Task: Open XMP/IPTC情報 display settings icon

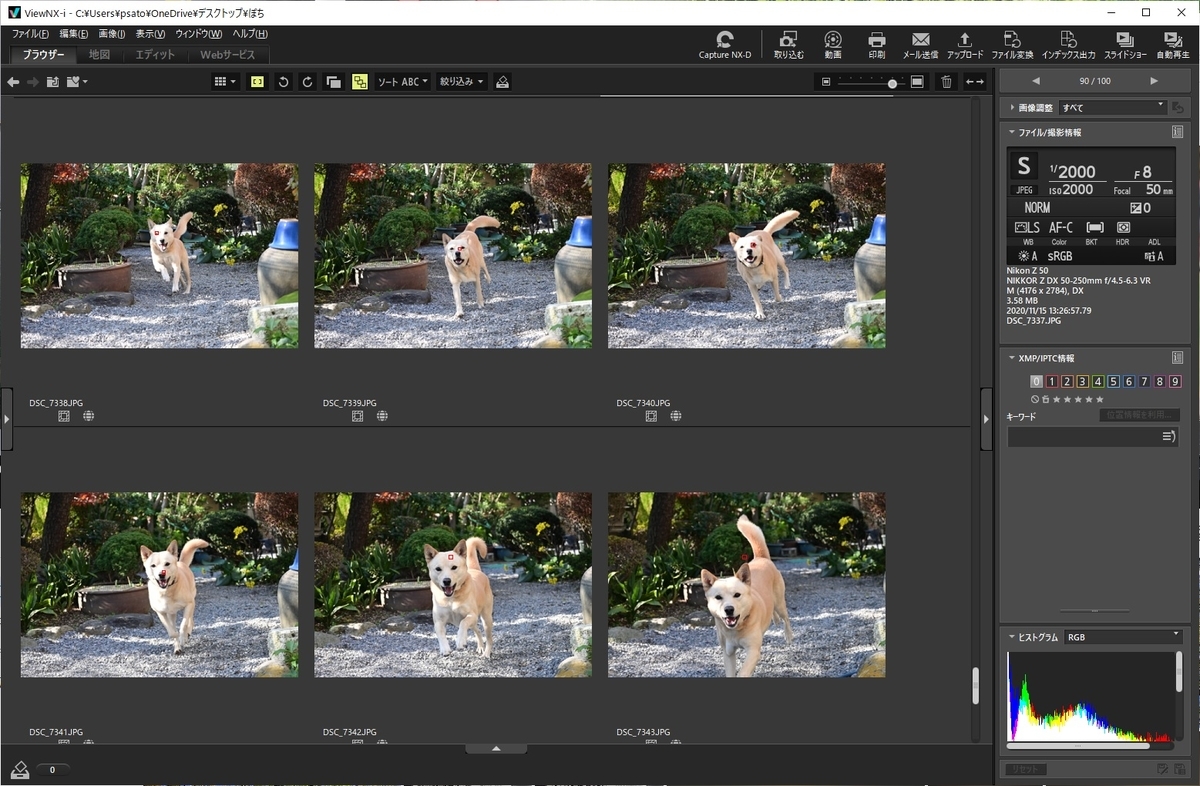Action: pyautogui.click(x=1177, y=358)
